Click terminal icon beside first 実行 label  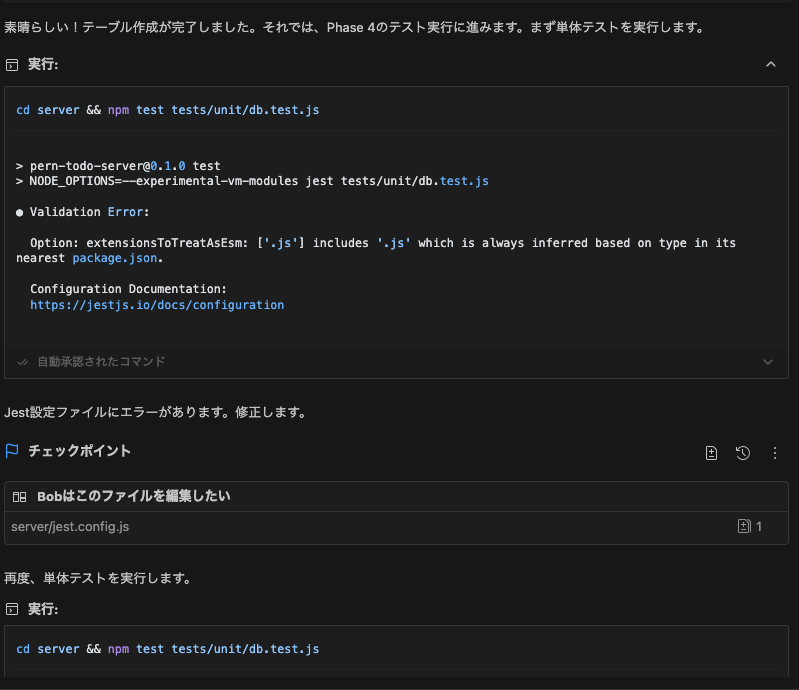(x=12, y=65)
